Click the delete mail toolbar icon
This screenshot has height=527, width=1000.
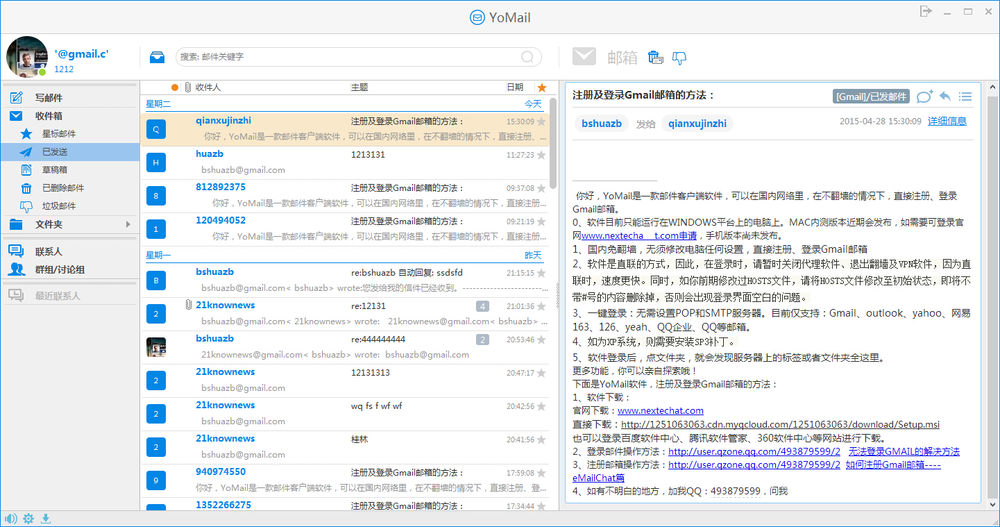656,57
